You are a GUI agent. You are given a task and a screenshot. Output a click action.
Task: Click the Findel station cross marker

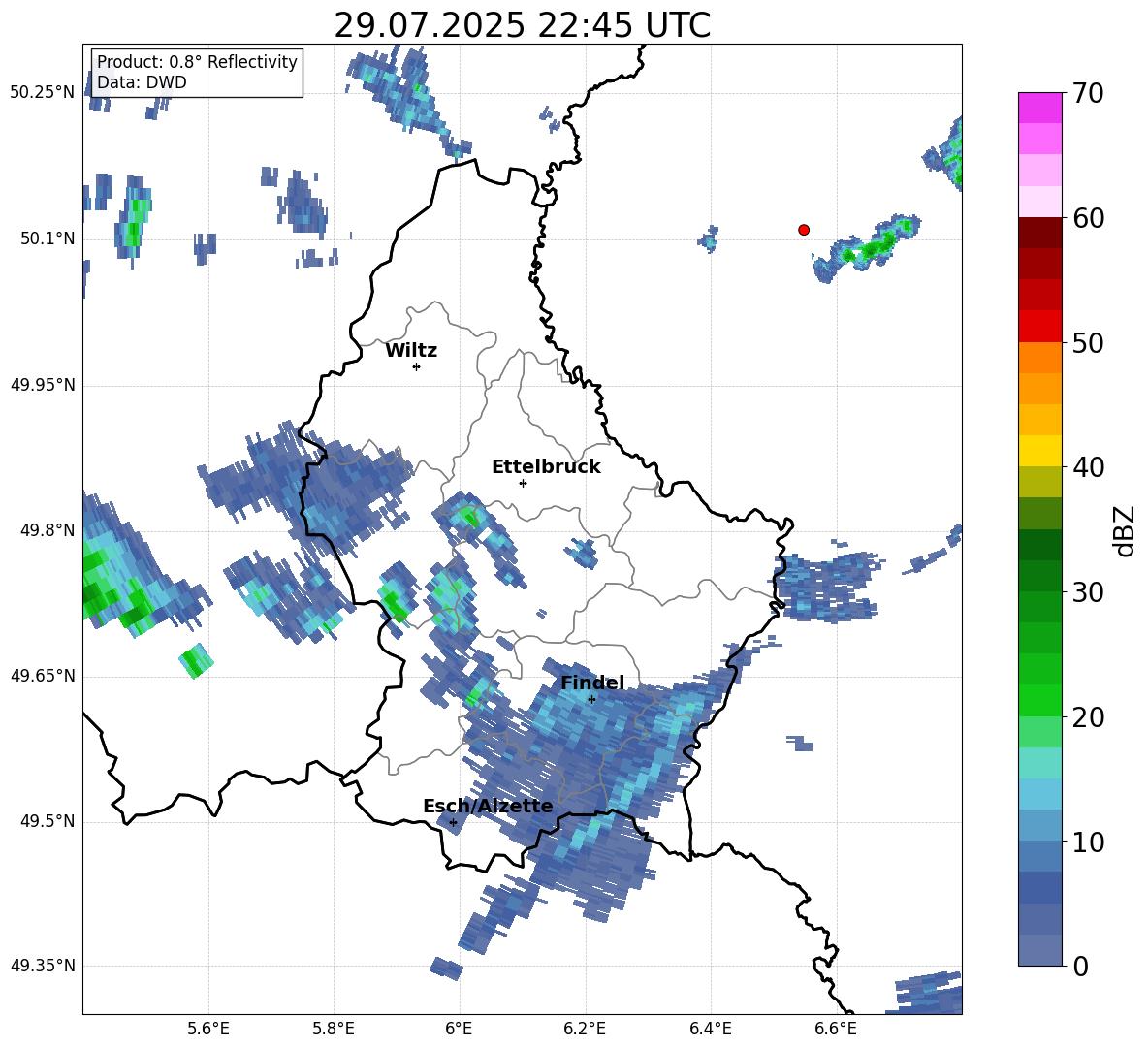tap(591, 700)
